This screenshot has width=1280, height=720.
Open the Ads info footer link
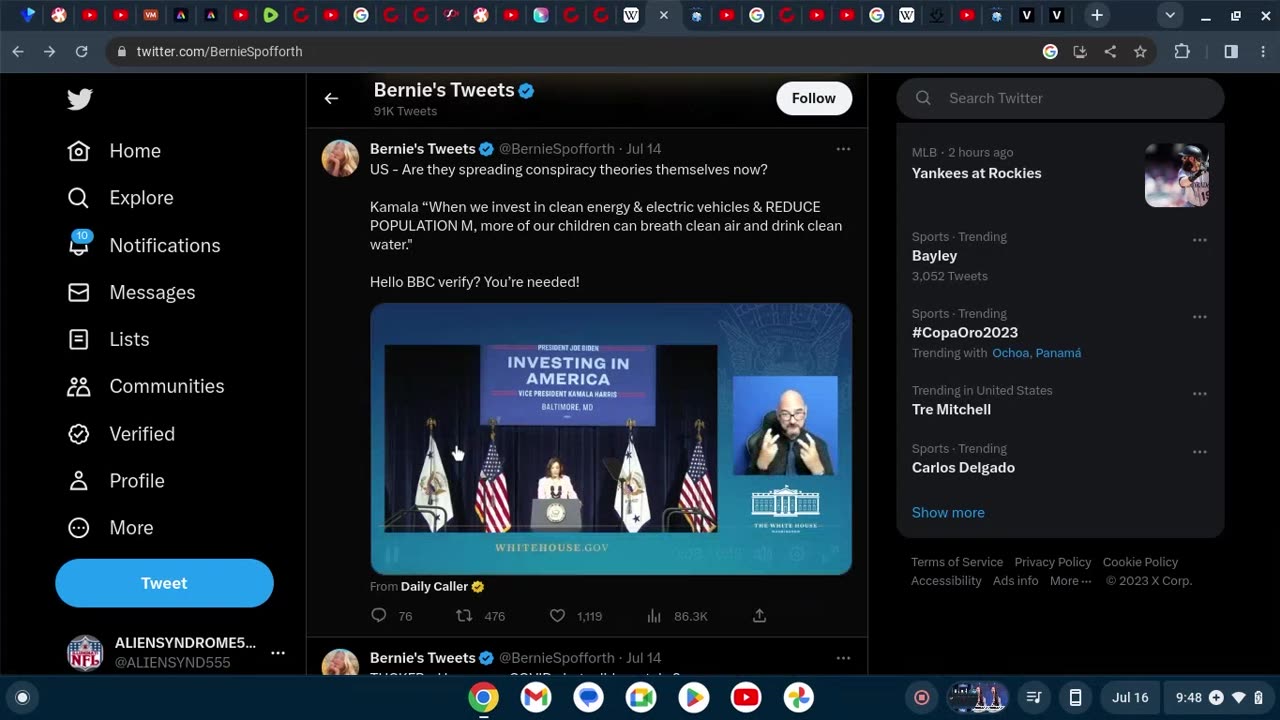(x=1016, y=581)
